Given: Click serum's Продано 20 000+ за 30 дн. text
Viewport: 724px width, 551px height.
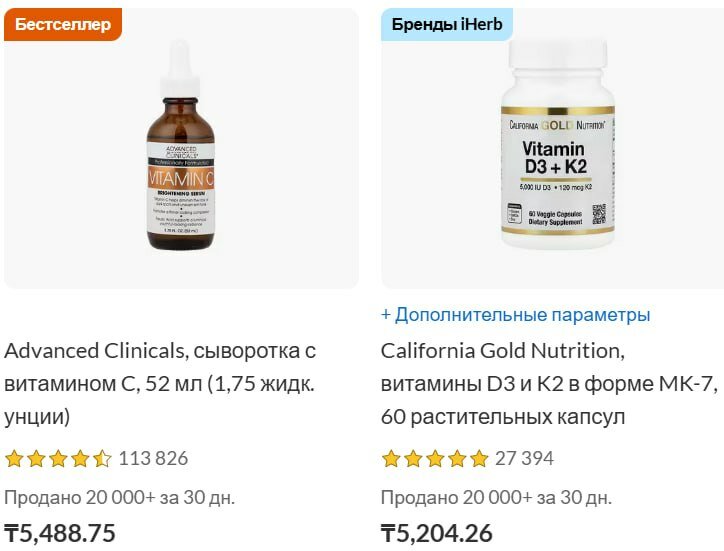Looking at the screenshot, I should click(x=120, y=498).
